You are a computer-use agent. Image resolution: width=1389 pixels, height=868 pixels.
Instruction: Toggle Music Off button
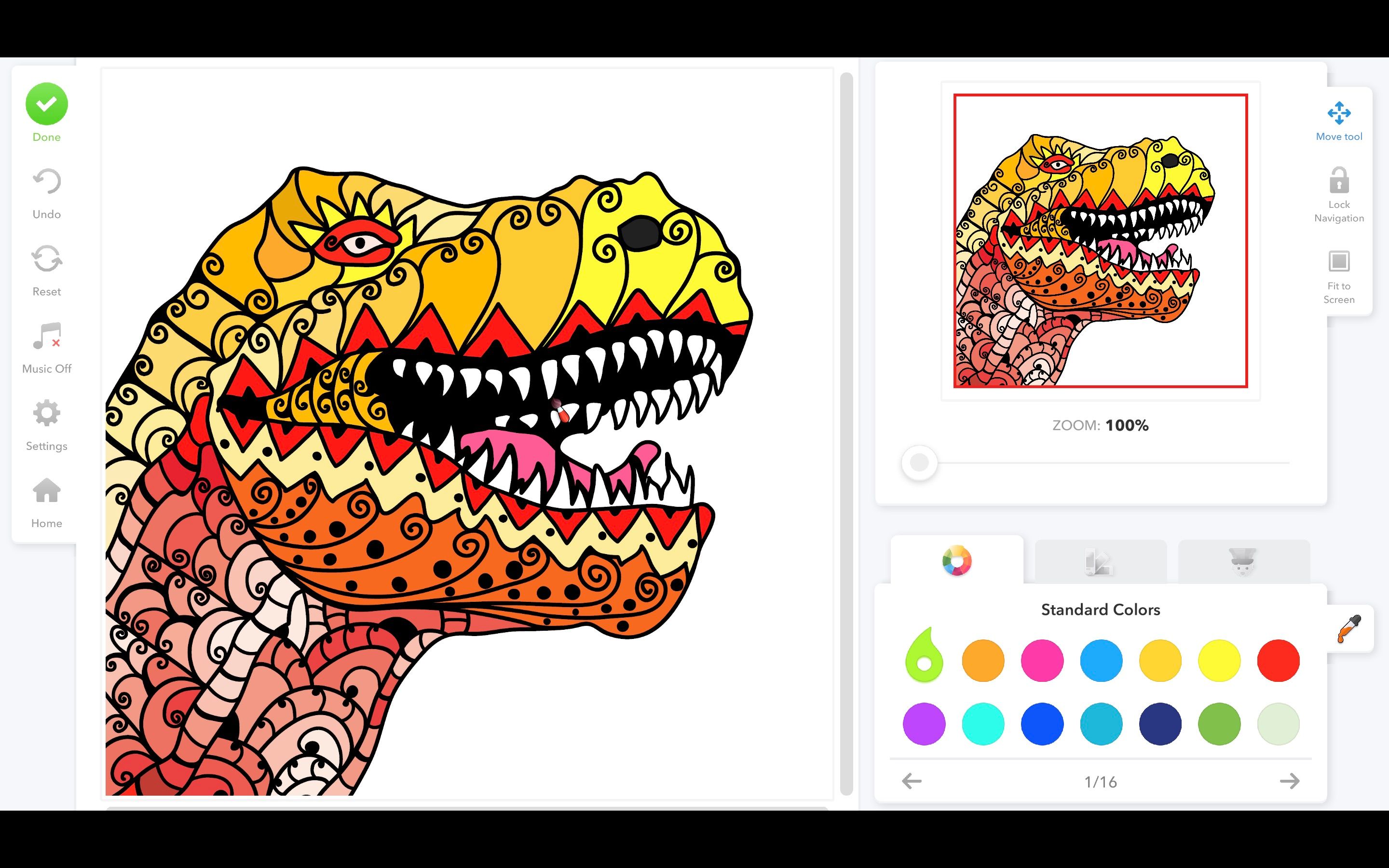[x=46, y=337]
